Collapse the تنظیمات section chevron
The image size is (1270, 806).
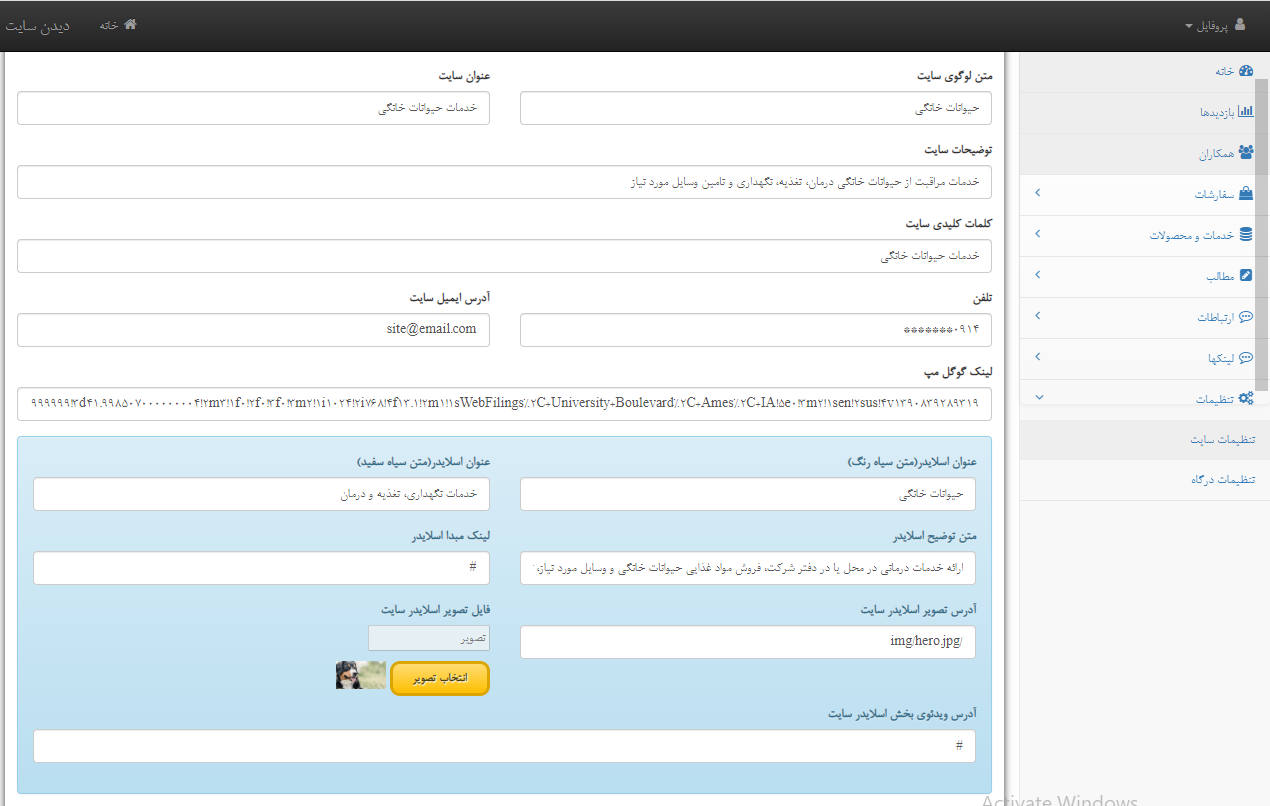[1037, 398]
